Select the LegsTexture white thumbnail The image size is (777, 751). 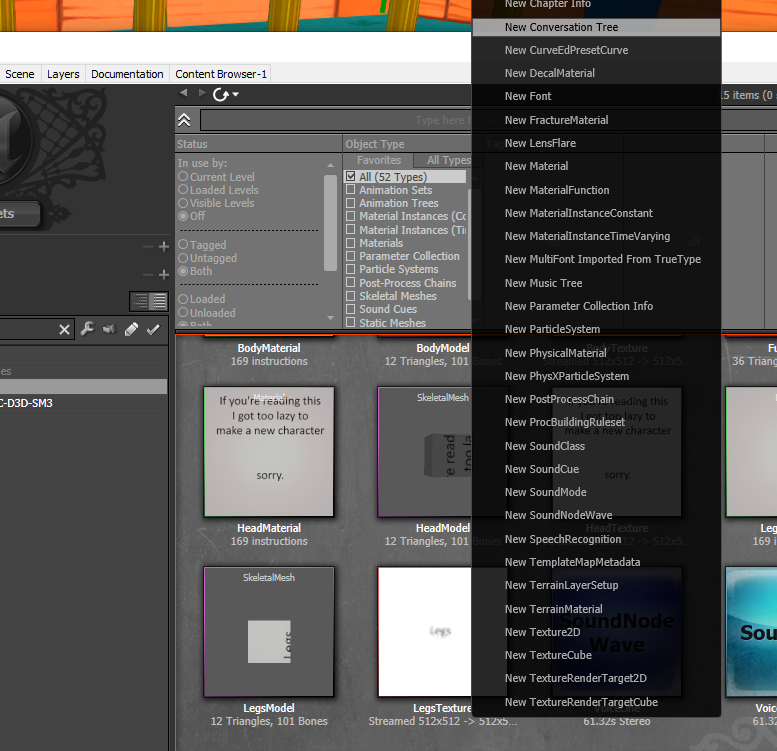point(425,632)
